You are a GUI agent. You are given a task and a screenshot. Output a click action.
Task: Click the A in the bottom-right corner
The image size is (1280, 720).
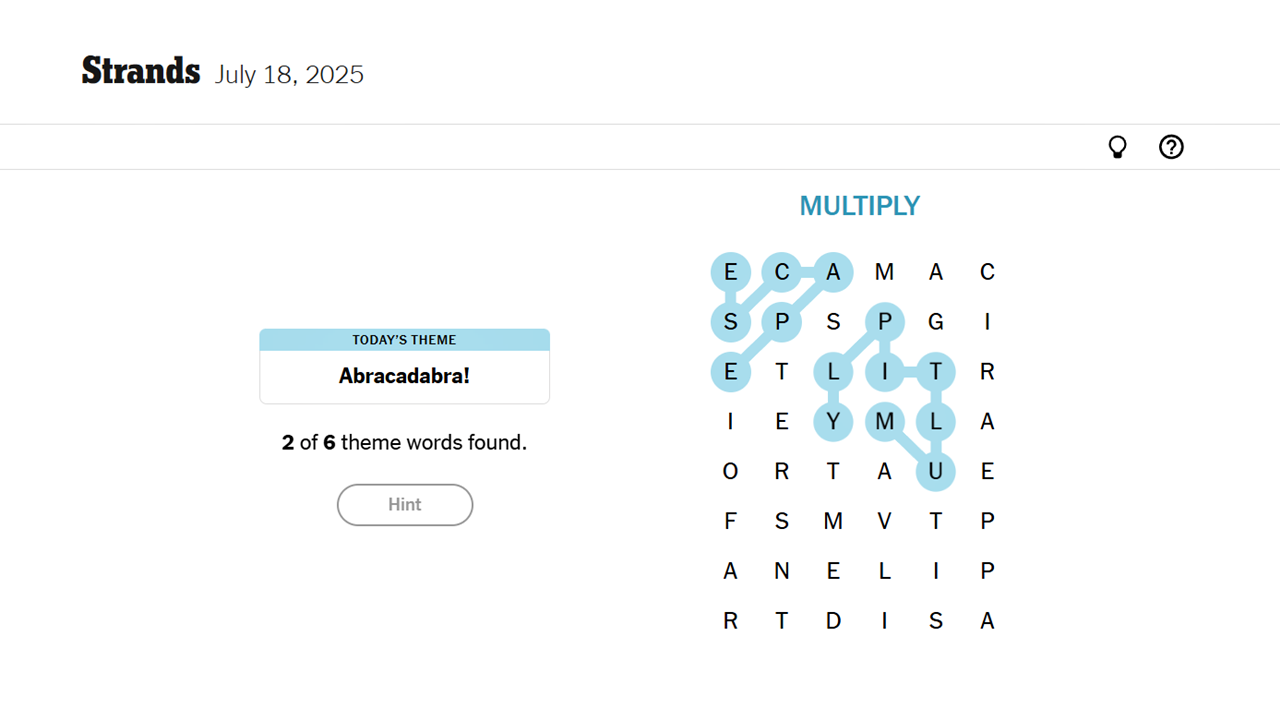pos(987,620)
